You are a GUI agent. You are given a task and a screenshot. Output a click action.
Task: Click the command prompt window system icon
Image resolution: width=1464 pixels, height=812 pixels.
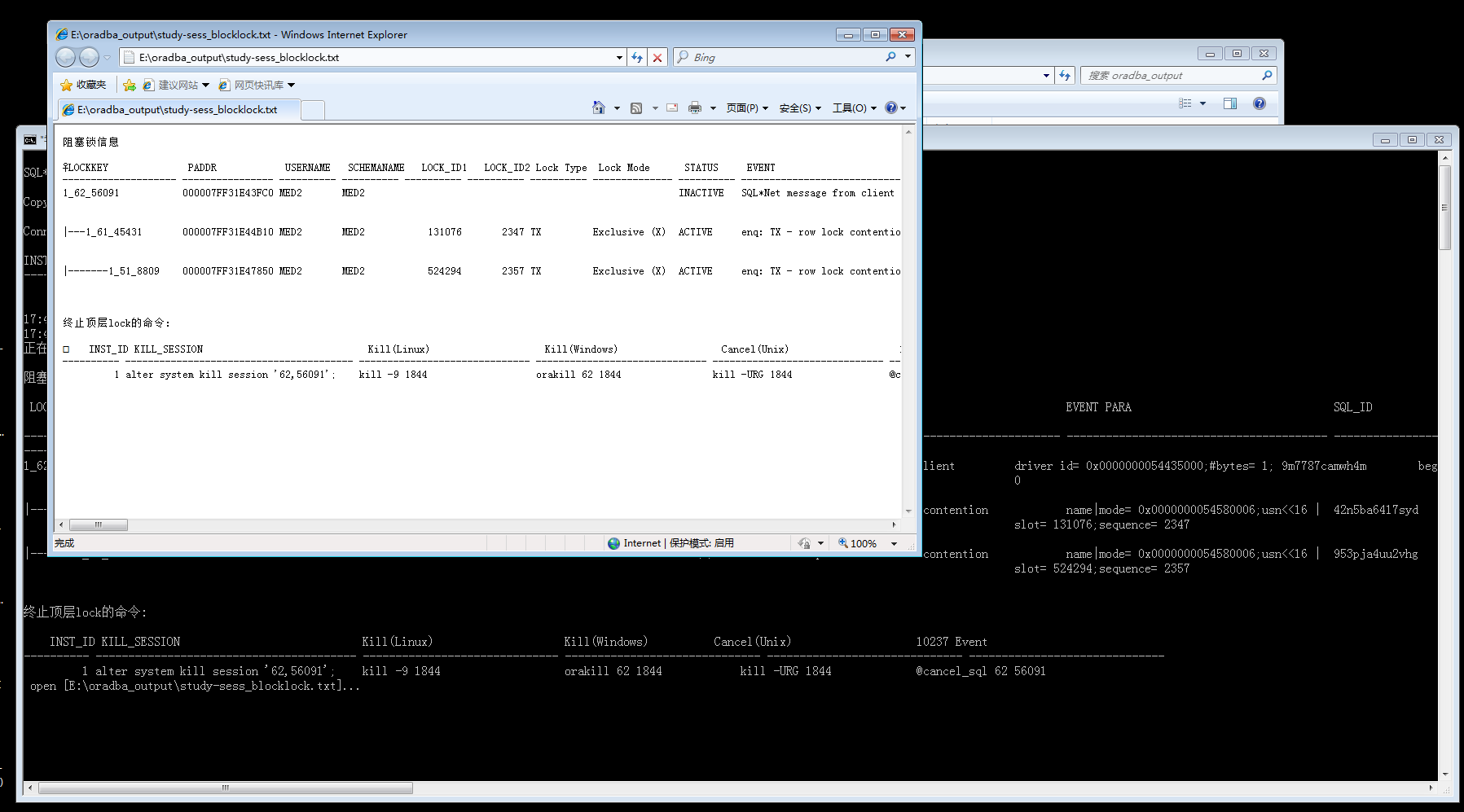click(x=30, y=140)
